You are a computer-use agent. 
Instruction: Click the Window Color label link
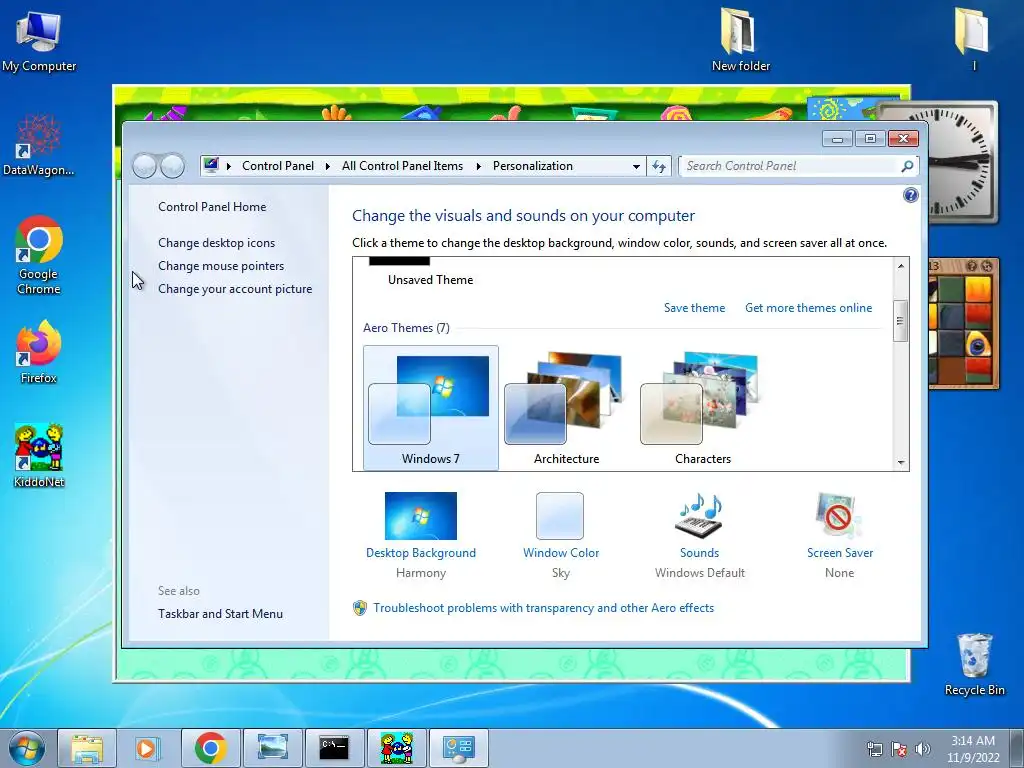coord(561,553)
